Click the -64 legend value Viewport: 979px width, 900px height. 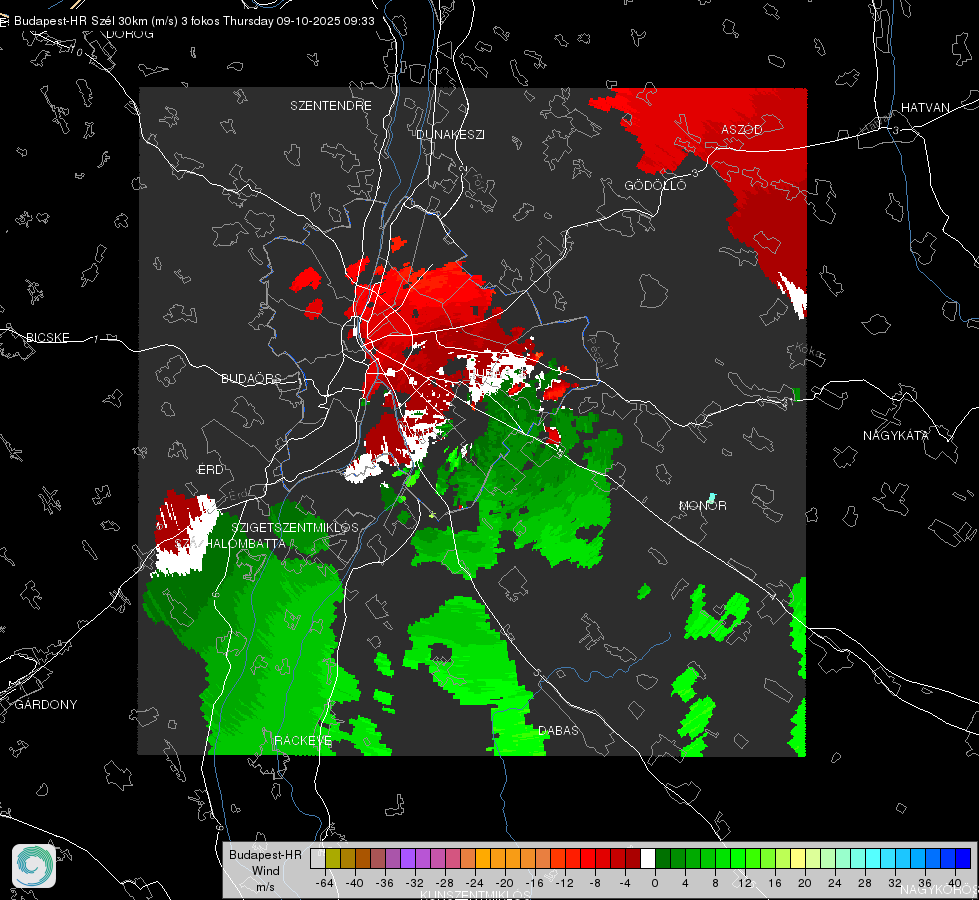point(325,883)
